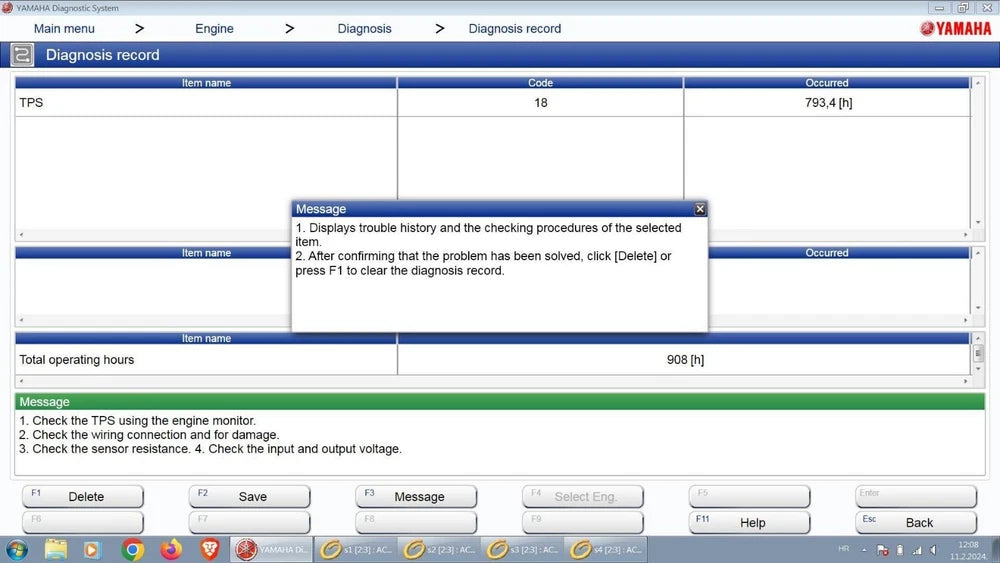Click the F2 Save button

249,496
